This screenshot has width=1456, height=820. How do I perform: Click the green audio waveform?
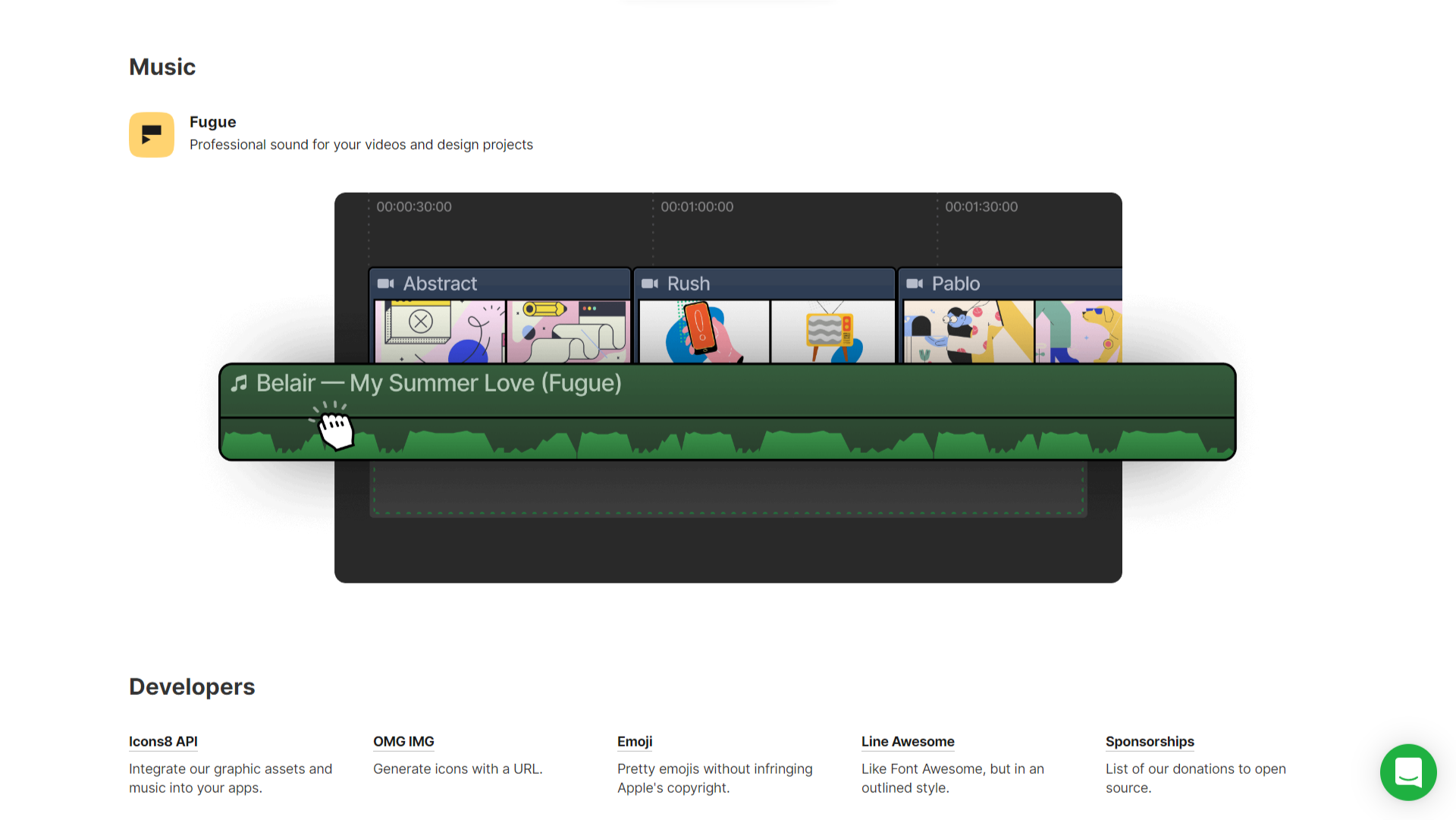pyautogui.click(x=728, y=444)
